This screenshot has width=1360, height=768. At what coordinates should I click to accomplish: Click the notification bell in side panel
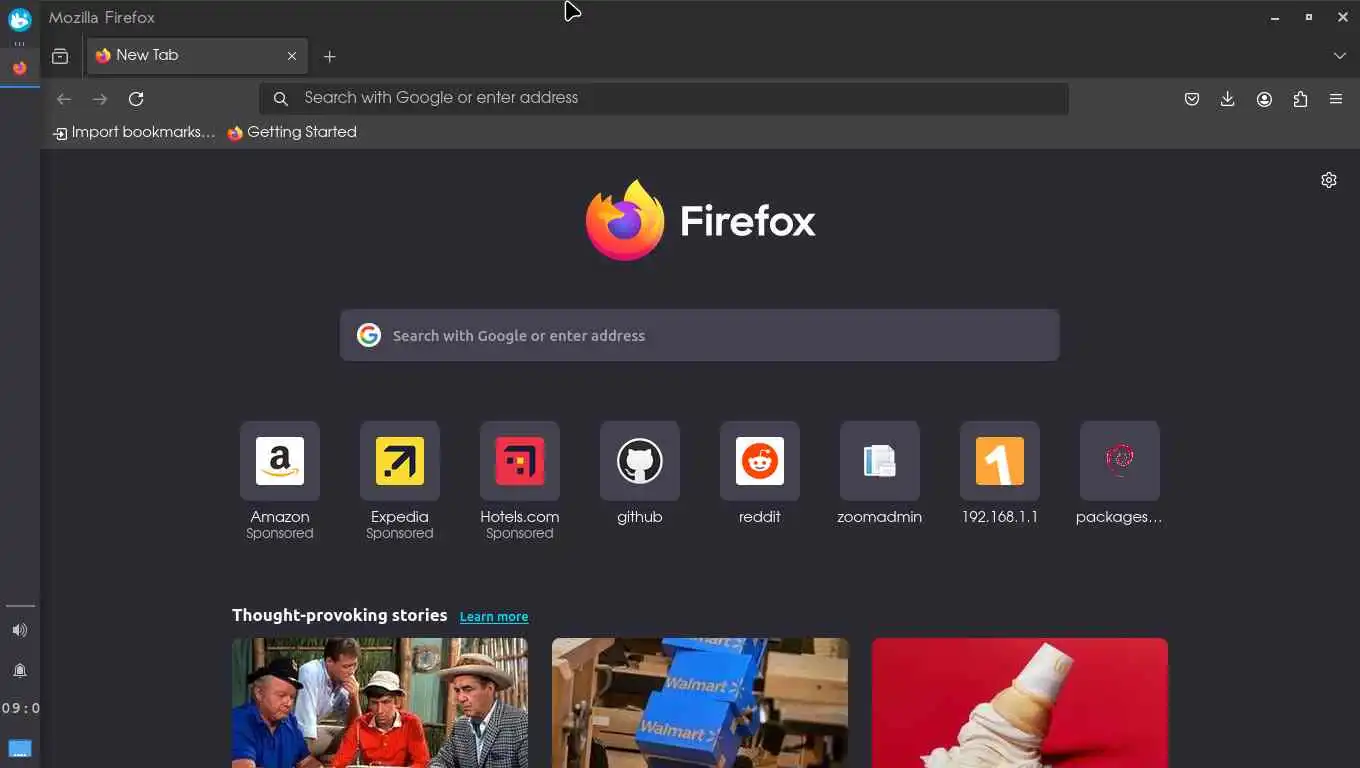click(19, 670)
